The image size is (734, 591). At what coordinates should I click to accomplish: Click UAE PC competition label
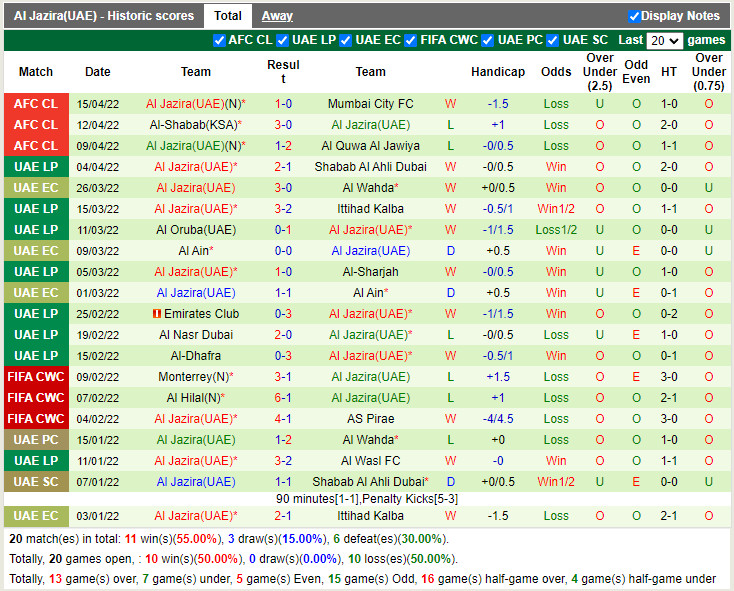(x=36, y=440)
